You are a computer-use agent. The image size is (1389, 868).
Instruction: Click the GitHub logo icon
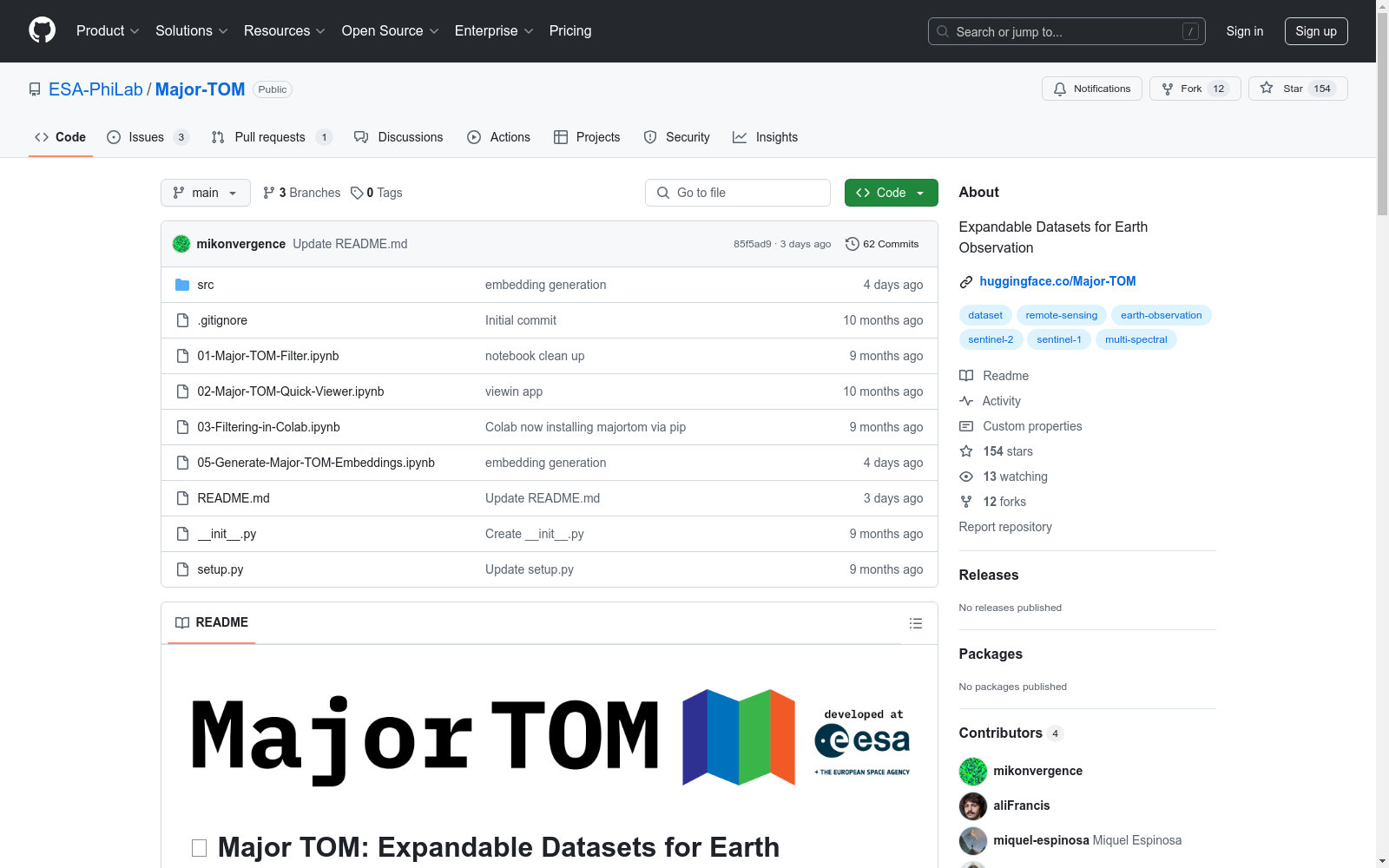[42, 30]
